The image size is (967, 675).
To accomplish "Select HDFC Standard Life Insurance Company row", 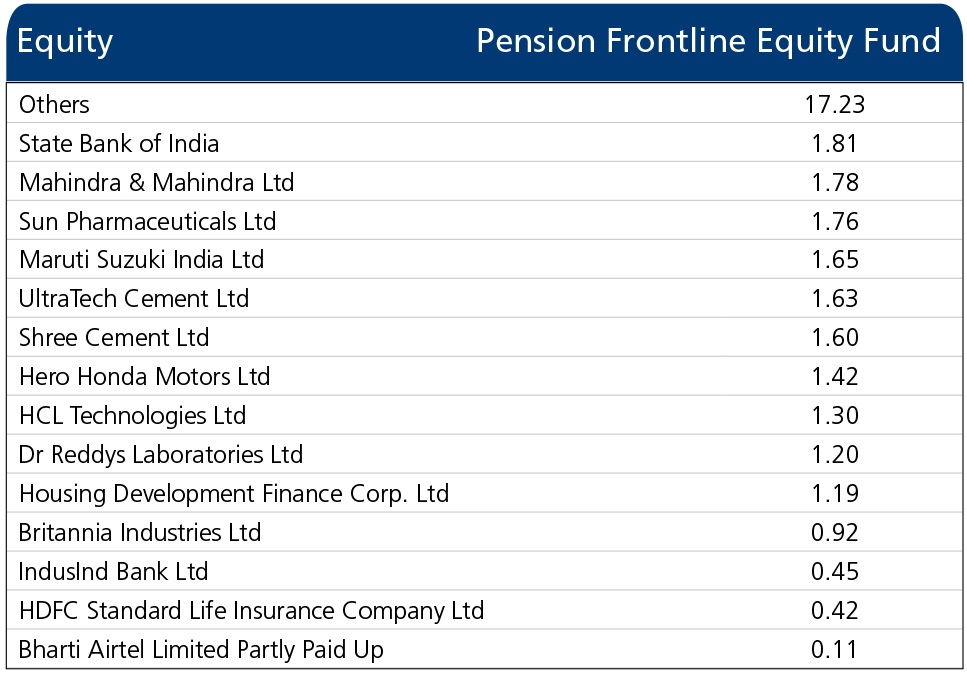I will pyautogui.click(x=485, y=610).
